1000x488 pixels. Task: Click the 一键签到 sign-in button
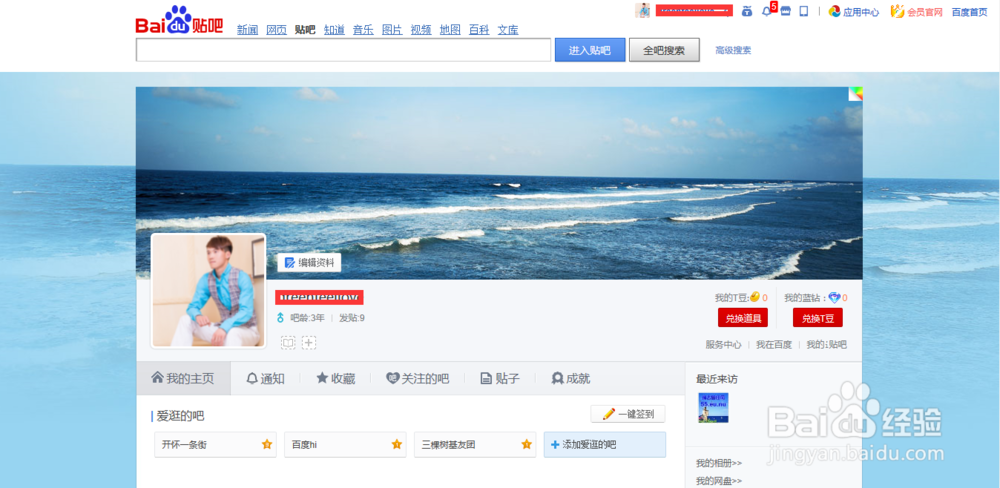click(x=628, y=414)
